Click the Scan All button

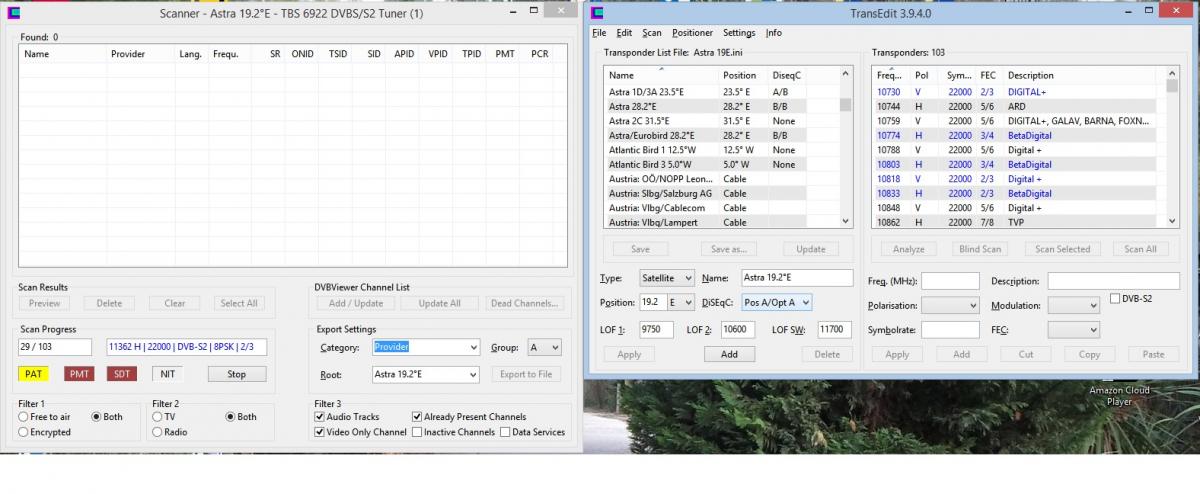pos(1140,249)
